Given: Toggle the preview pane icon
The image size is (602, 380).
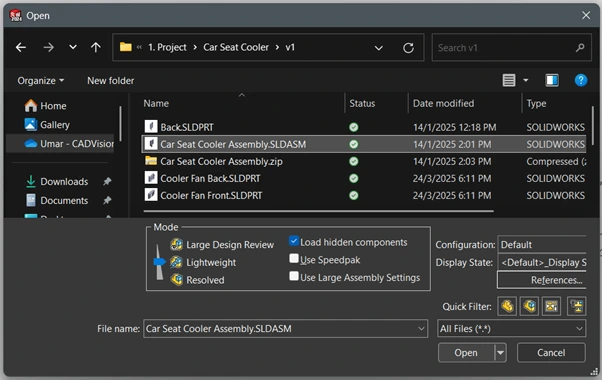Looking at the screenshot, I should (x=552, y=80).
